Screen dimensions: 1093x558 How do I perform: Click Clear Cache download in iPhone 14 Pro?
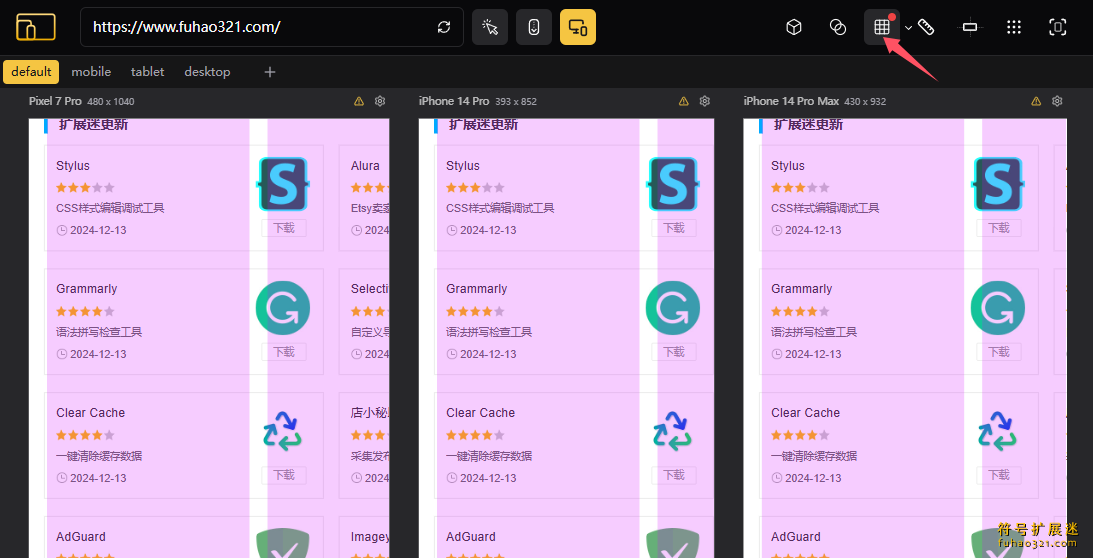tap(674, 475)
